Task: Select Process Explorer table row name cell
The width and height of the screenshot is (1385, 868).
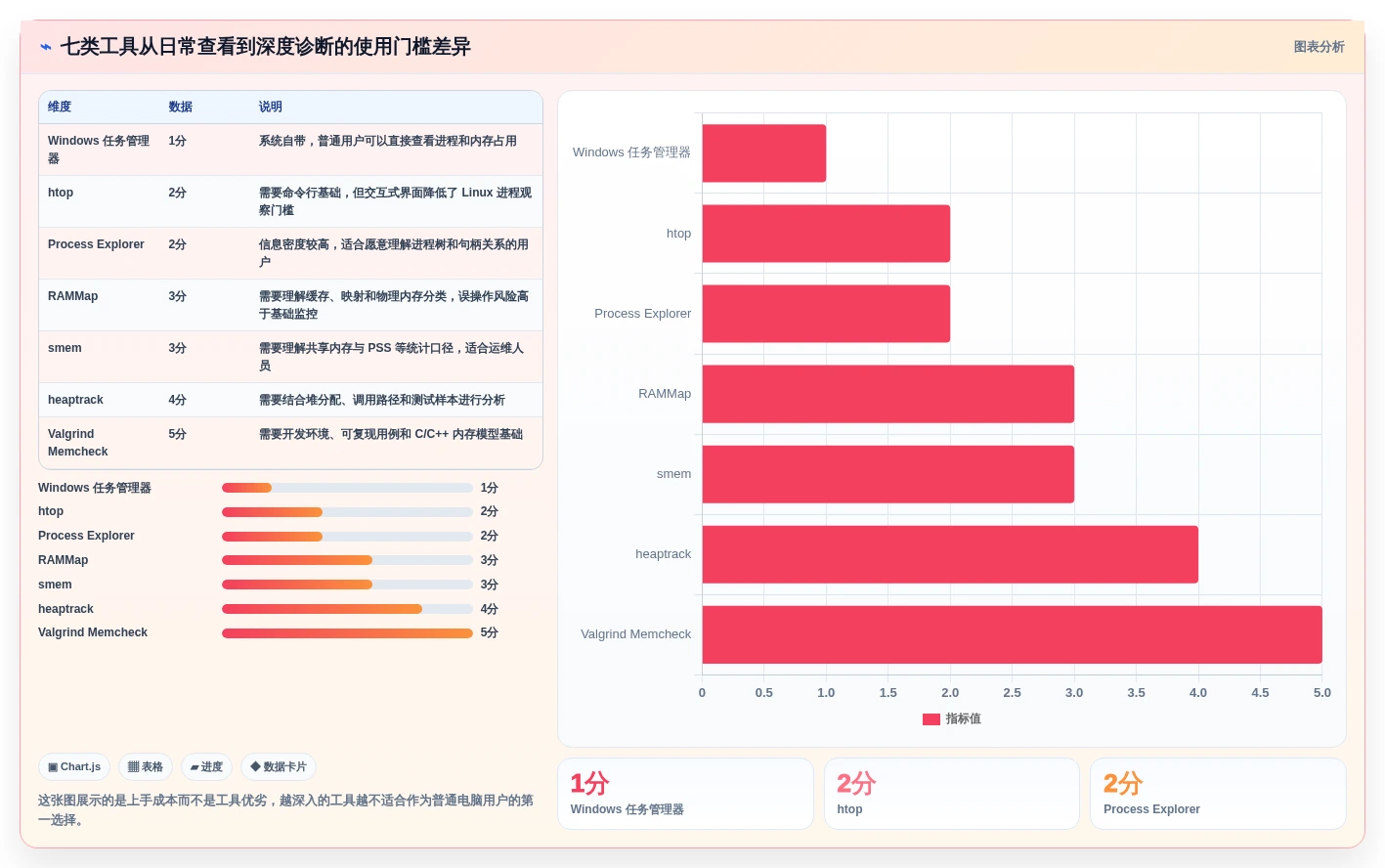Action: coord(100,253)
